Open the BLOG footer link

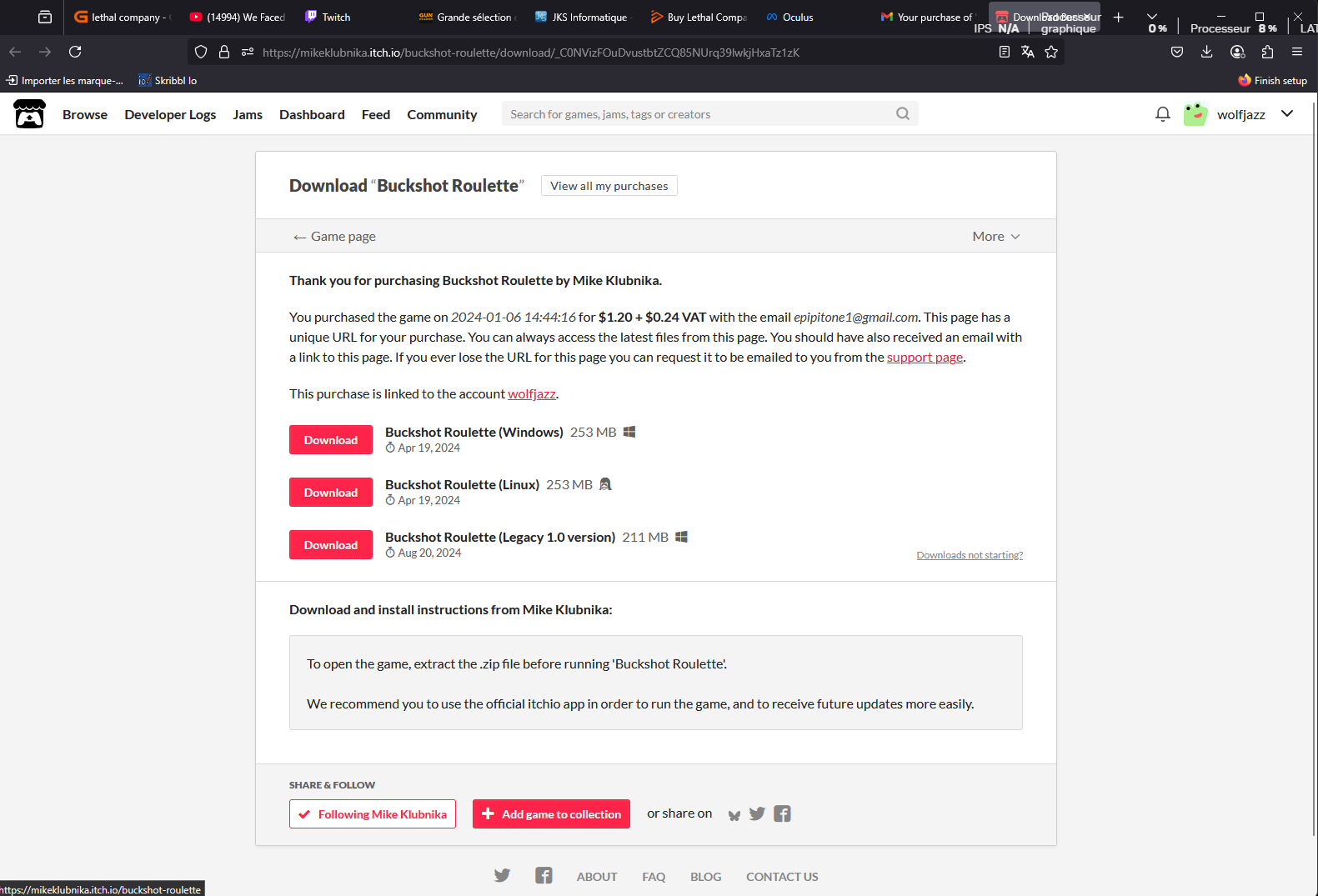pyautogui.click(x=705, y=877)
